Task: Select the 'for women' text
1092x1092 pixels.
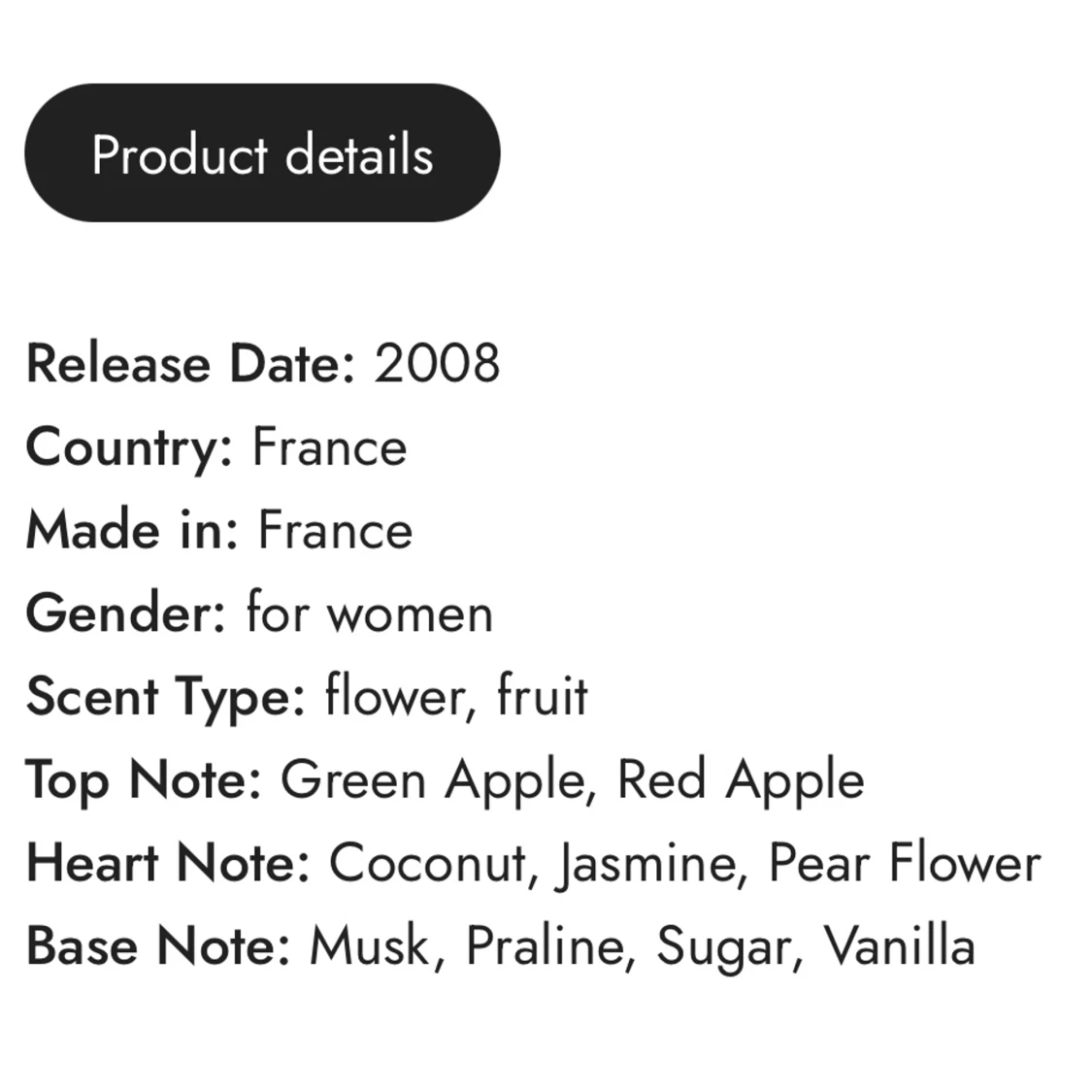Action: point(370,614)
